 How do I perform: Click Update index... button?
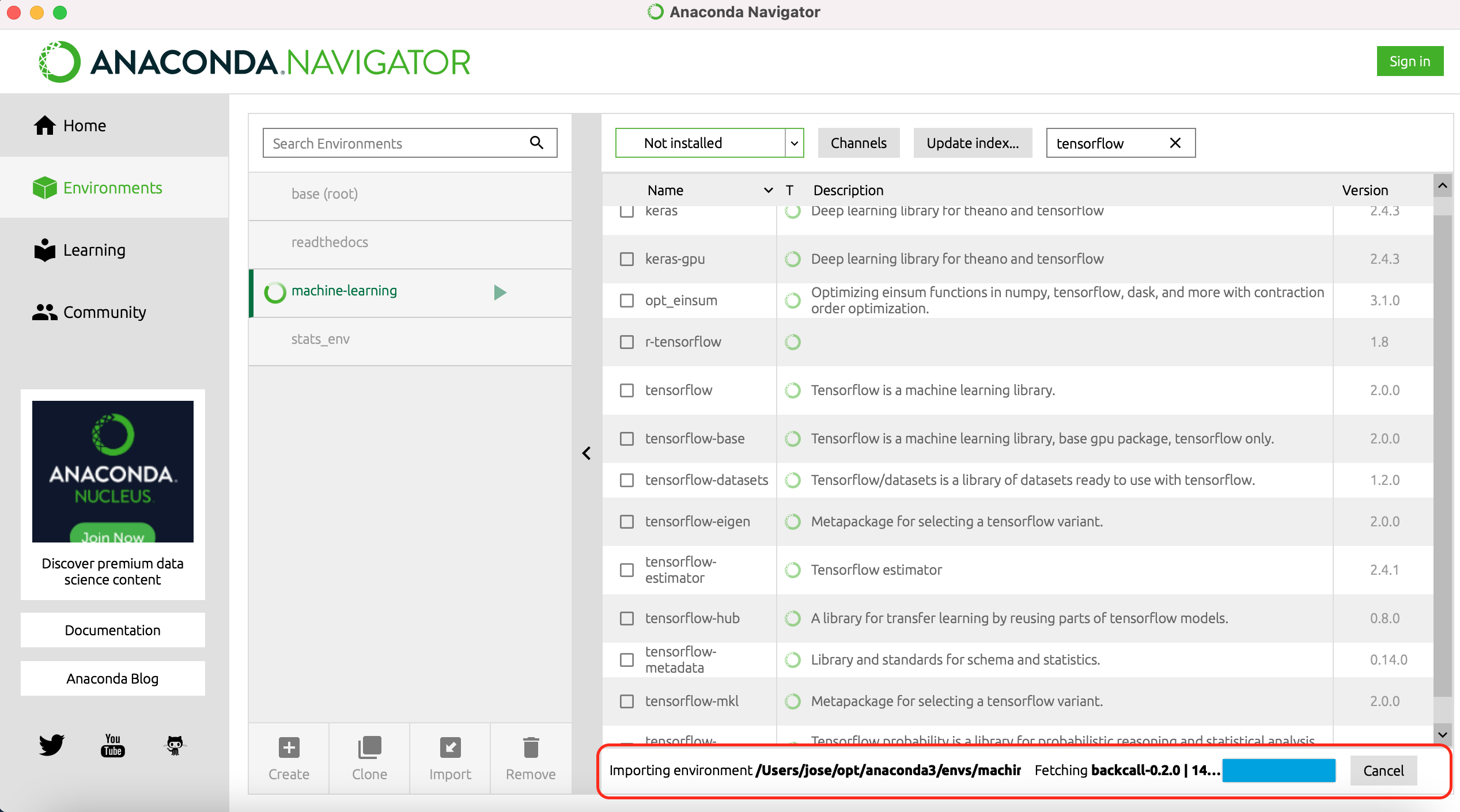(973, 143)
